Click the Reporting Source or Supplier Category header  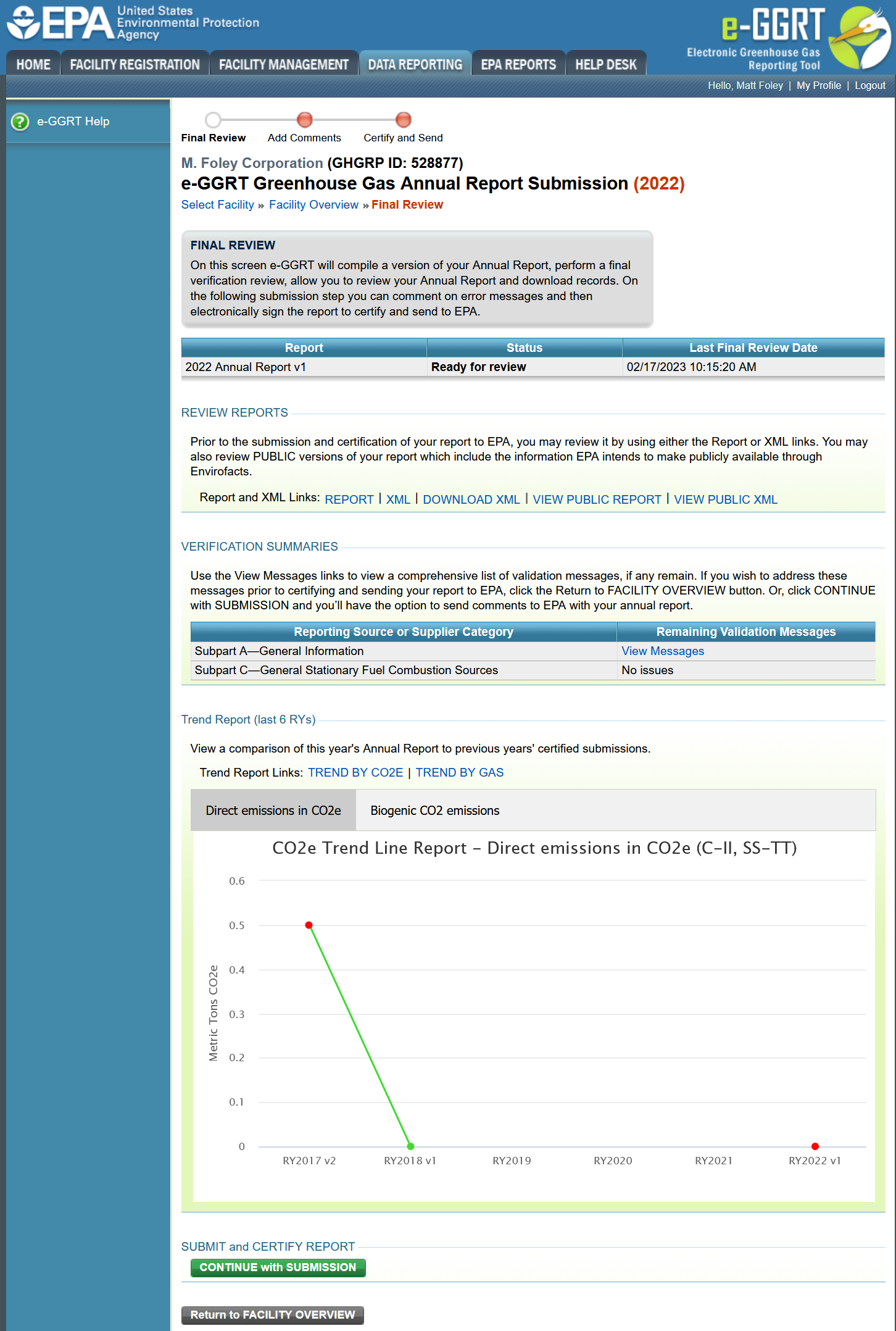pyautogui.click(x=404, y=632)
